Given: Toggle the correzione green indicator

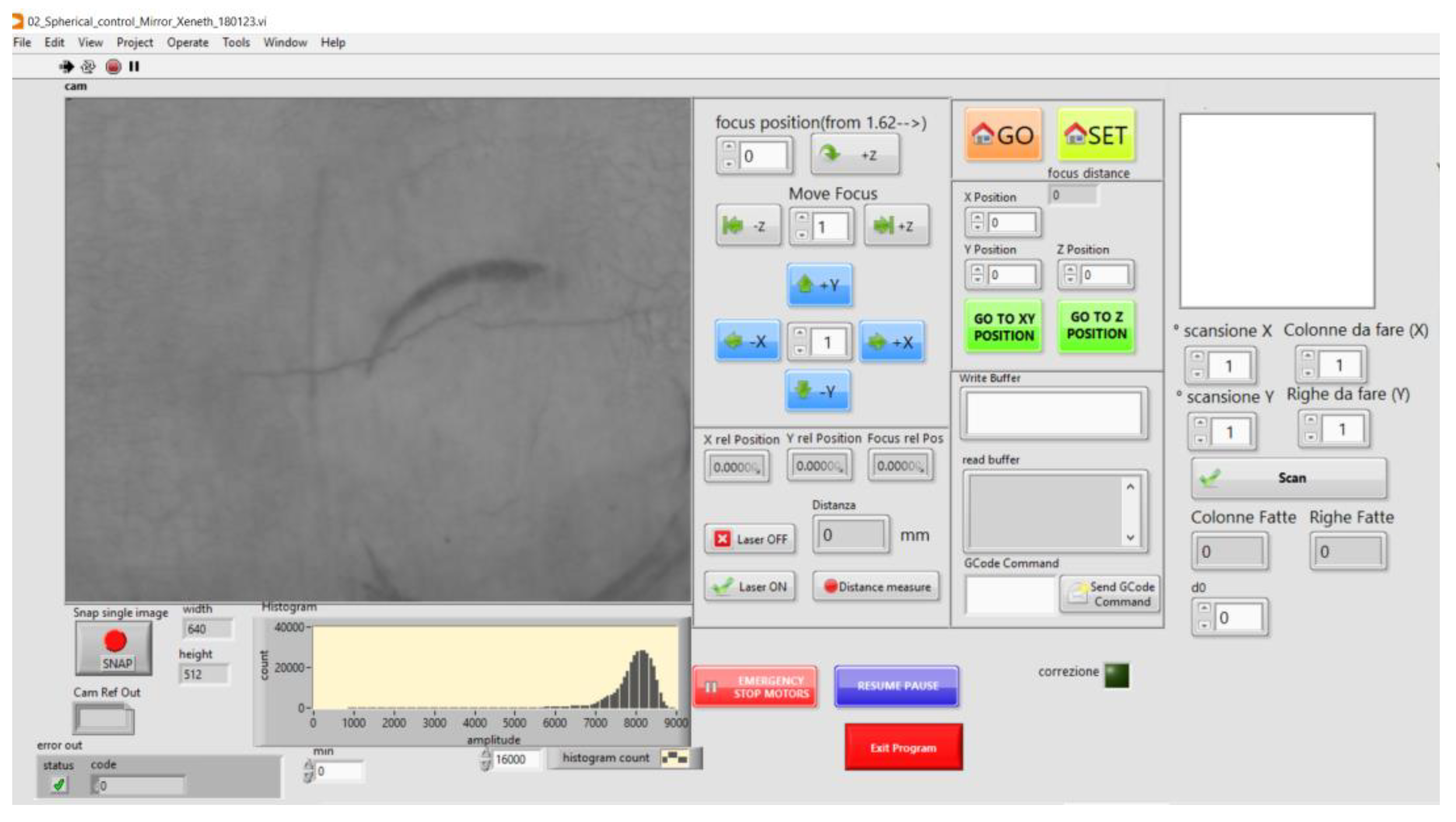Looking at the screenshot, I should click(1116, 675).
